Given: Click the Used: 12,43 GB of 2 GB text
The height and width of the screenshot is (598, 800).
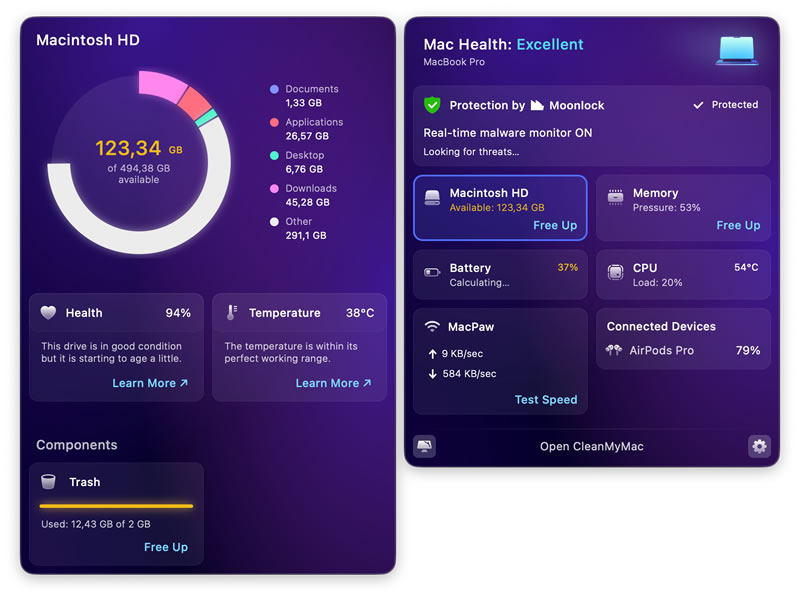Looking at the screenshot, I should coord(96,524).
